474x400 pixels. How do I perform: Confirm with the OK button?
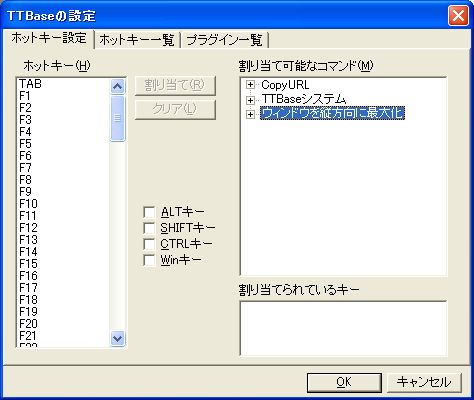coord(344,382)
